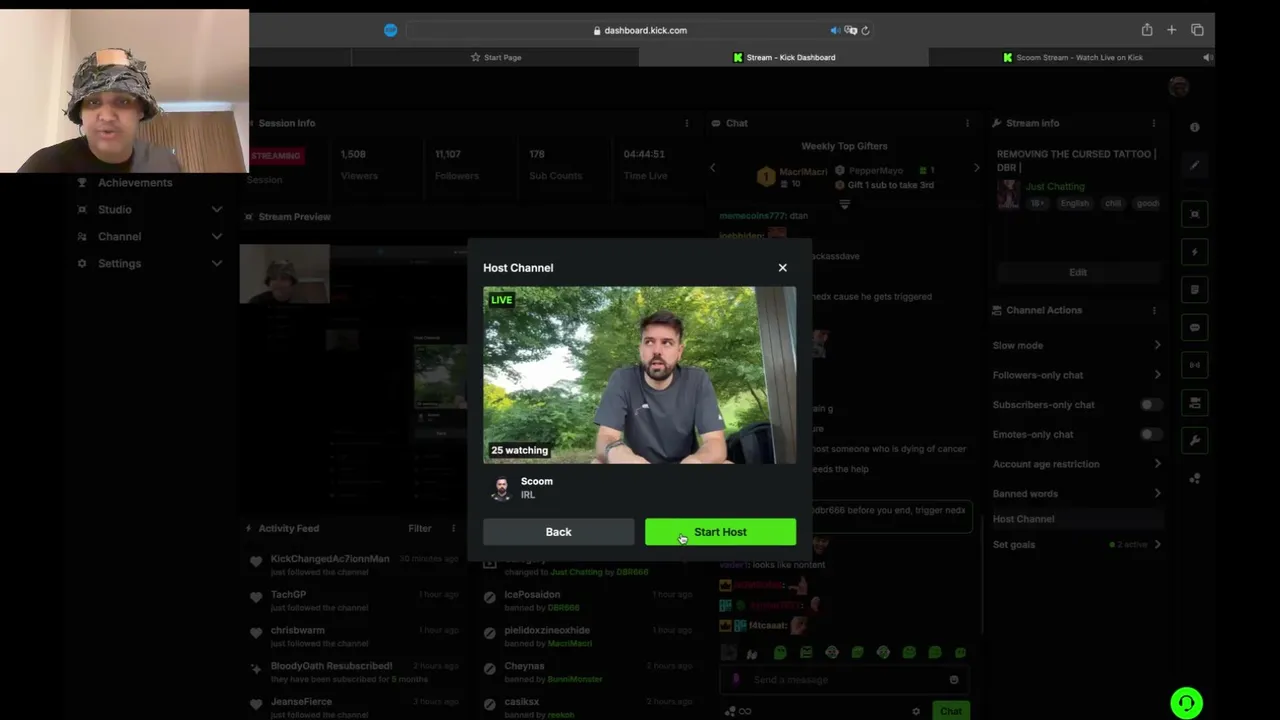
Task: Switch to Stream - Kick Dashboard tab
Action: click(784, 57)
